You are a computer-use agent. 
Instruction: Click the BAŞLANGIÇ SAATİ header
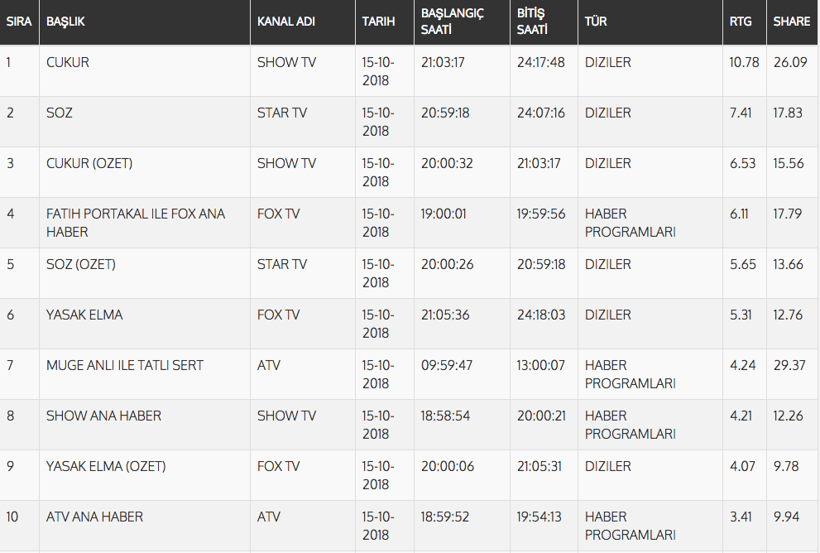click(450, 21)
